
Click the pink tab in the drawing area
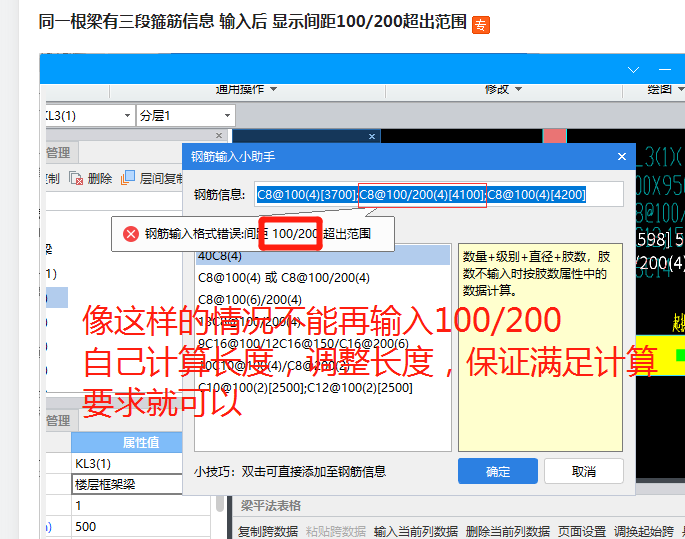click(555, 136)
